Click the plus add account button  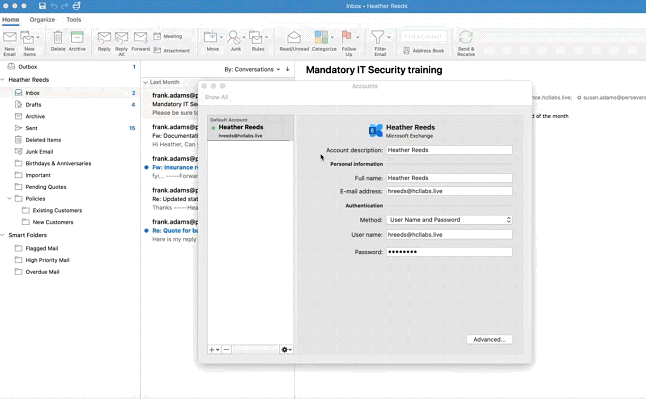coord(214,350)
